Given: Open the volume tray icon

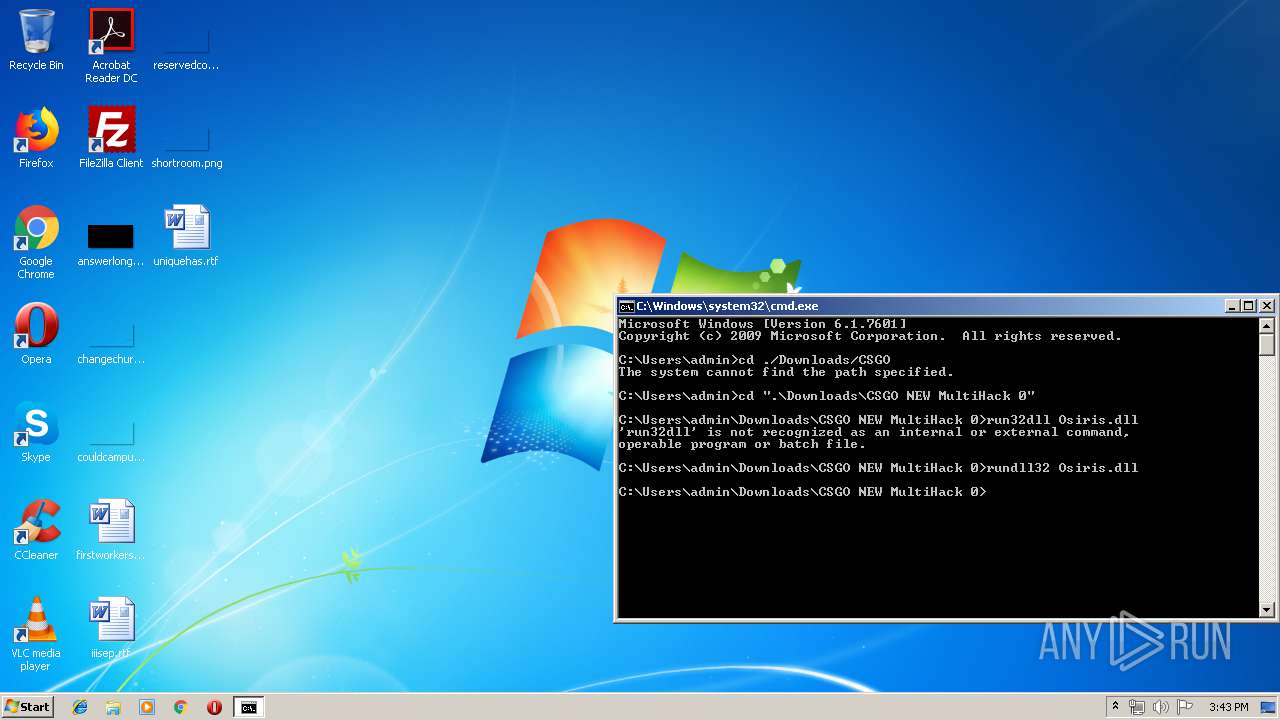Looking at the screenshot, I should tap(1161, 707).
